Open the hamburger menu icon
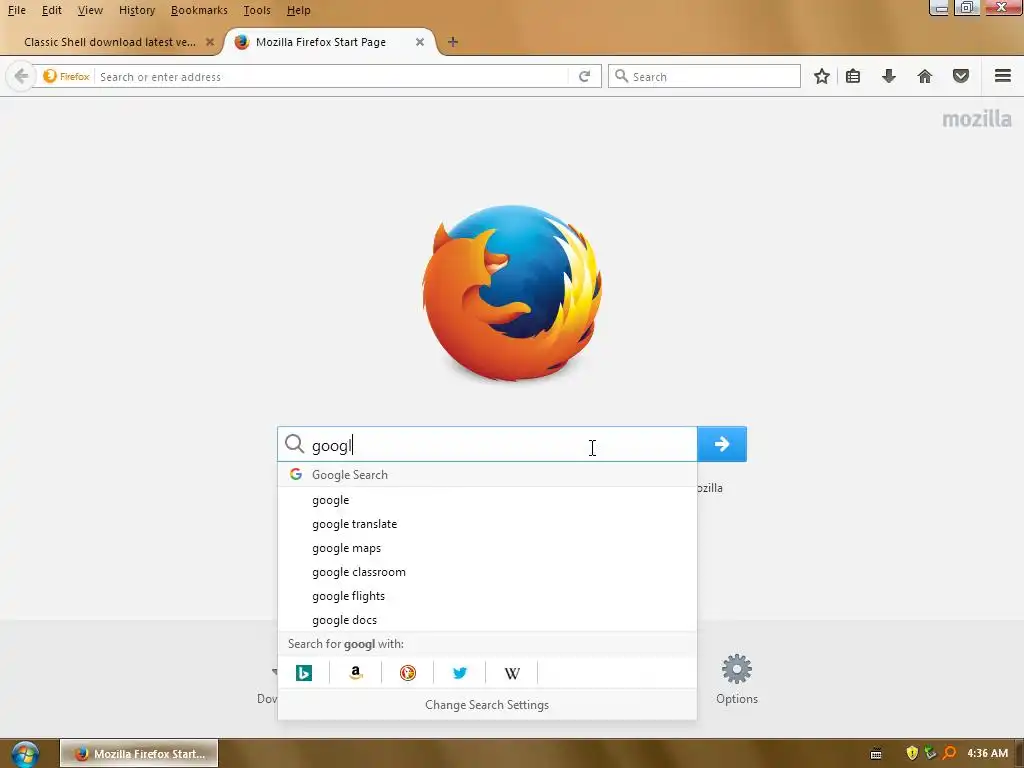 point(1003,76)
